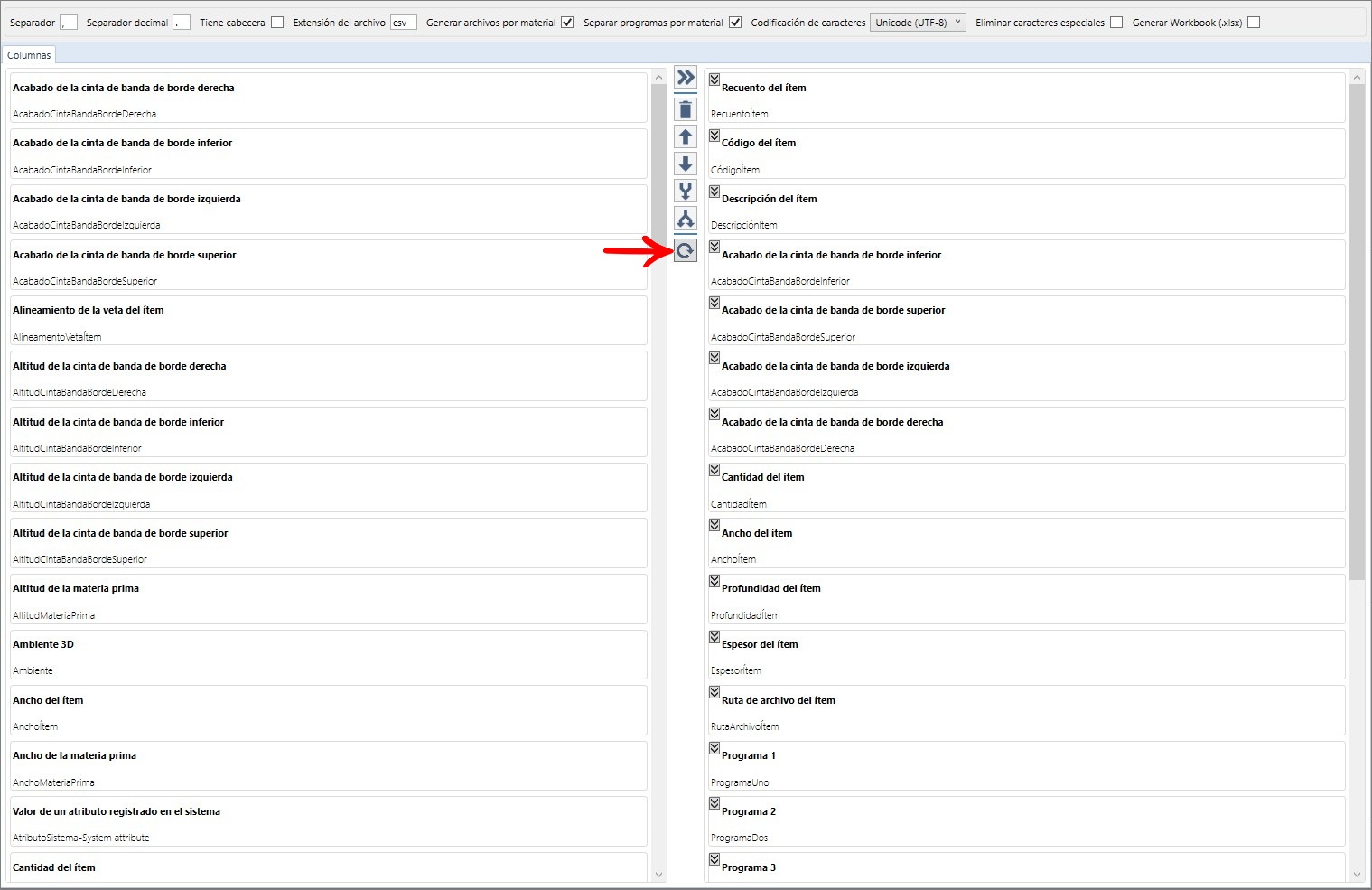Click left list scrollbar down arrow
The image size is (1372, 890).
658,875
